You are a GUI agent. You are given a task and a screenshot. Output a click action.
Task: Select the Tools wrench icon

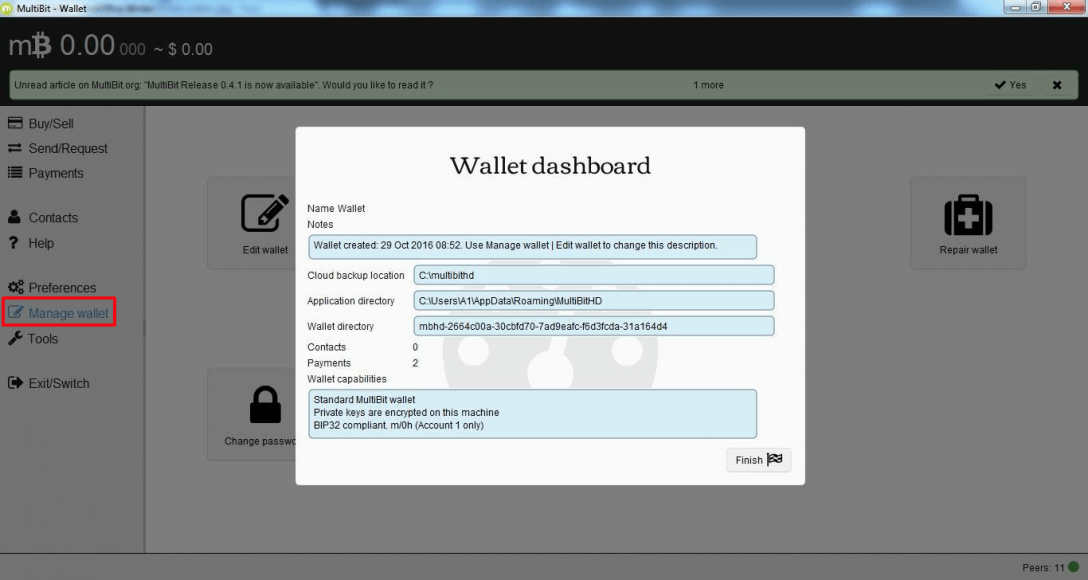(x=14, y=338)
